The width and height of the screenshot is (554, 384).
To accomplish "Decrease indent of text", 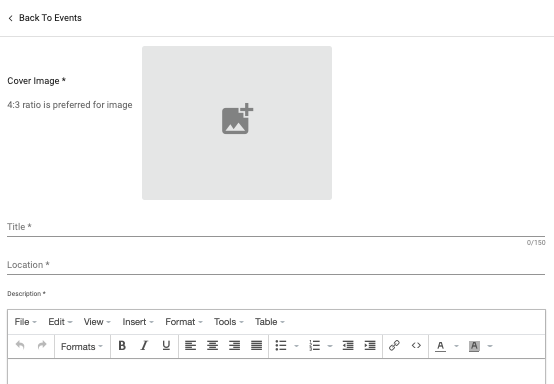I will (348, 345).
